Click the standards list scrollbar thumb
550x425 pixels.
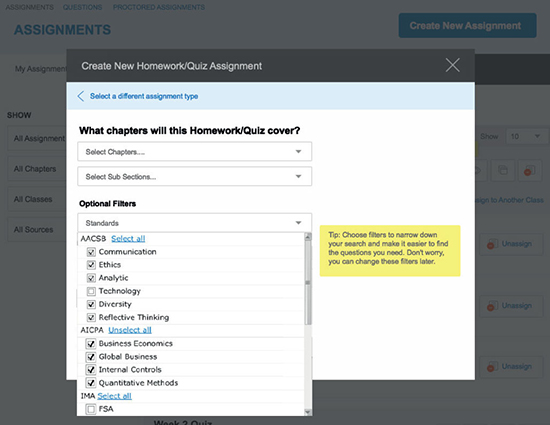point(308,283)
